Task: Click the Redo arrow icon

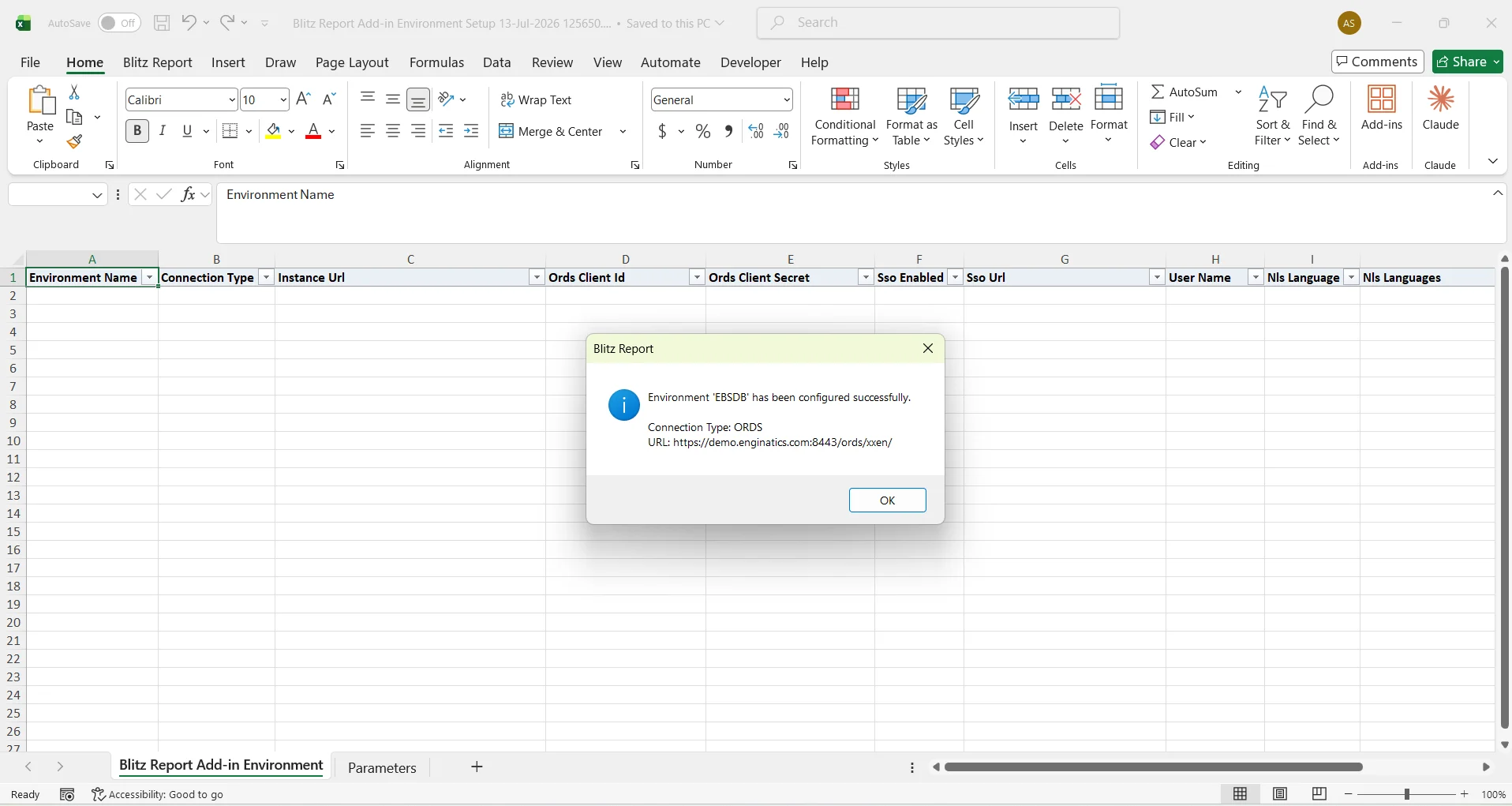Action: coord(227,23)
